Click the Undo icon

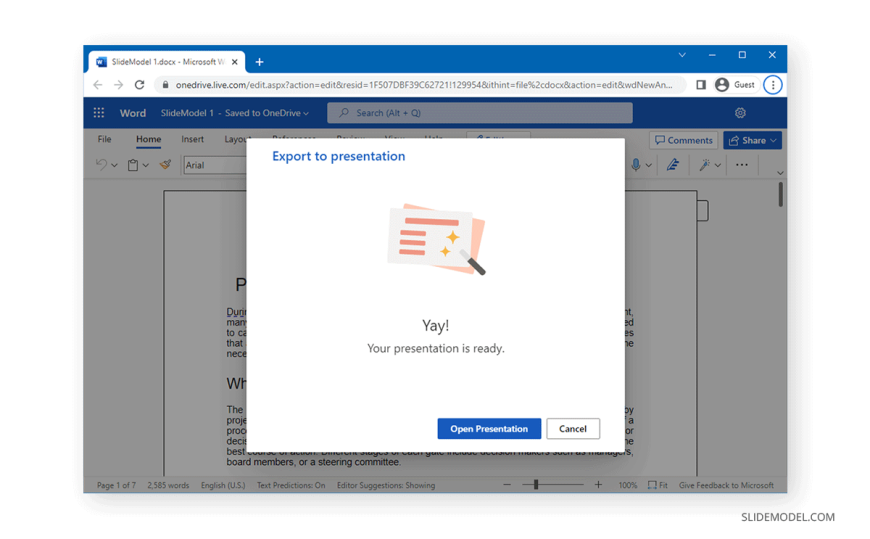[x=102, y=165]
